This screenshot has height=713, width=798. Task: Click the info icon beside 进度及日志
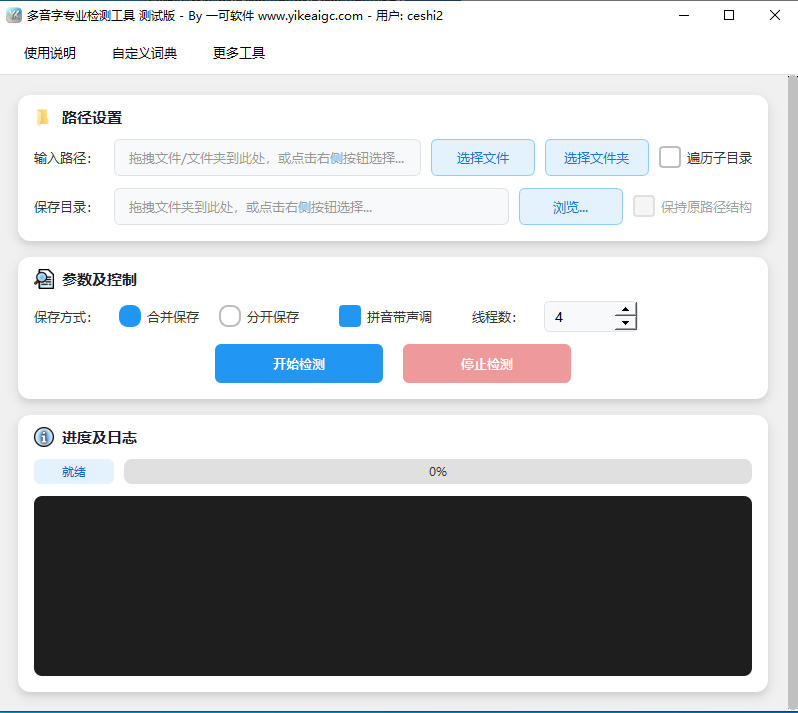44,437
